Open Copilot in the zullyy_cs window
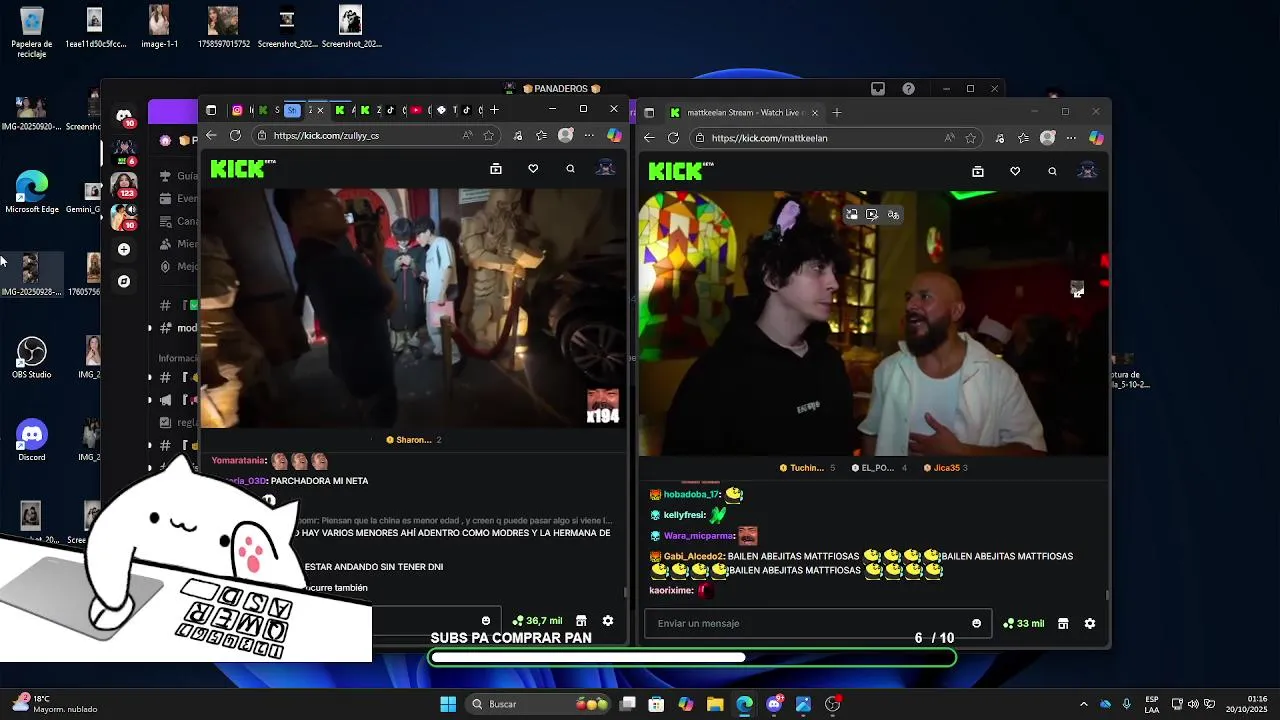This screenshot has width=1280, height=720. click(614, 135)
